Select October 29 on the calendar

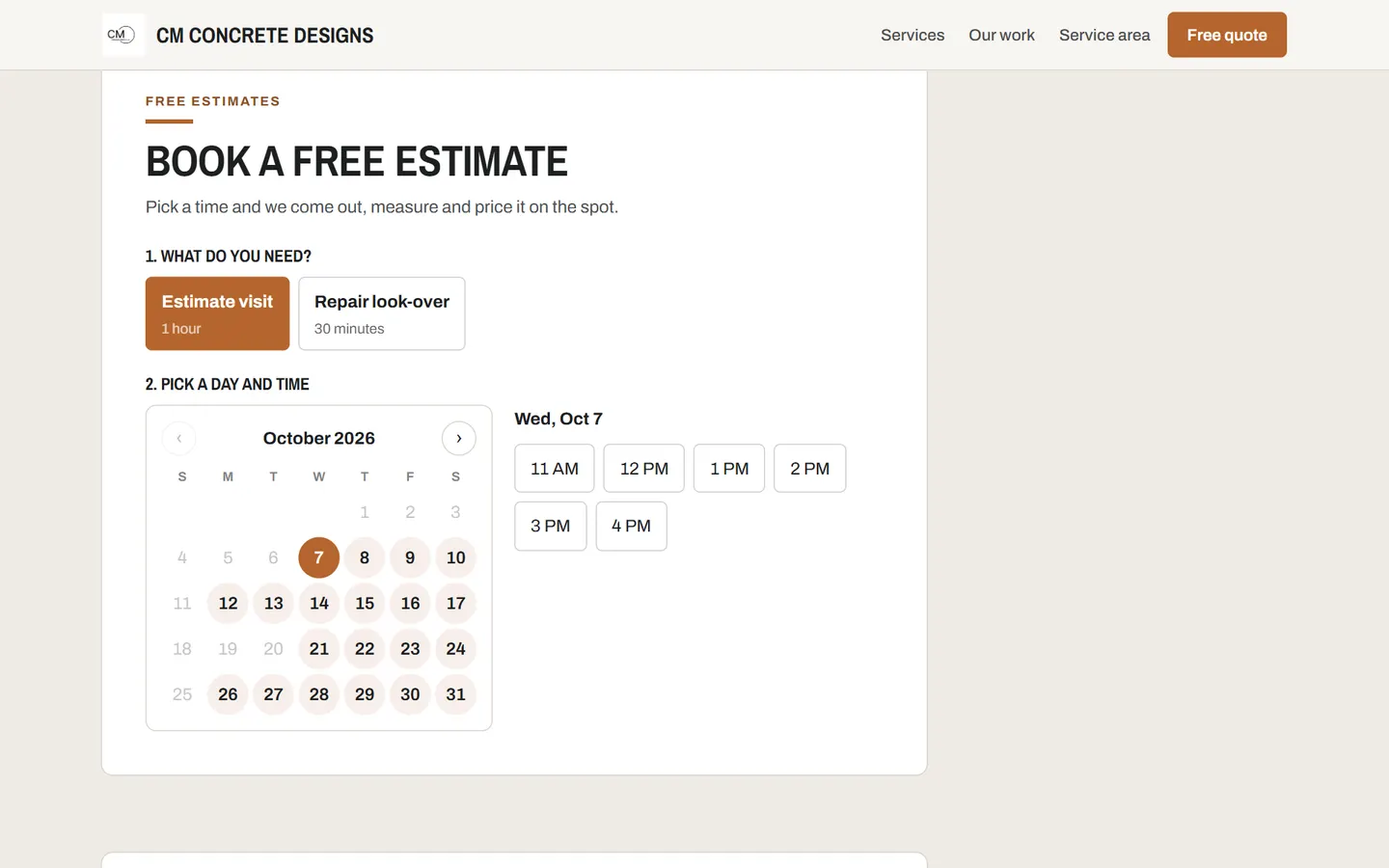[x=365, y=694]
